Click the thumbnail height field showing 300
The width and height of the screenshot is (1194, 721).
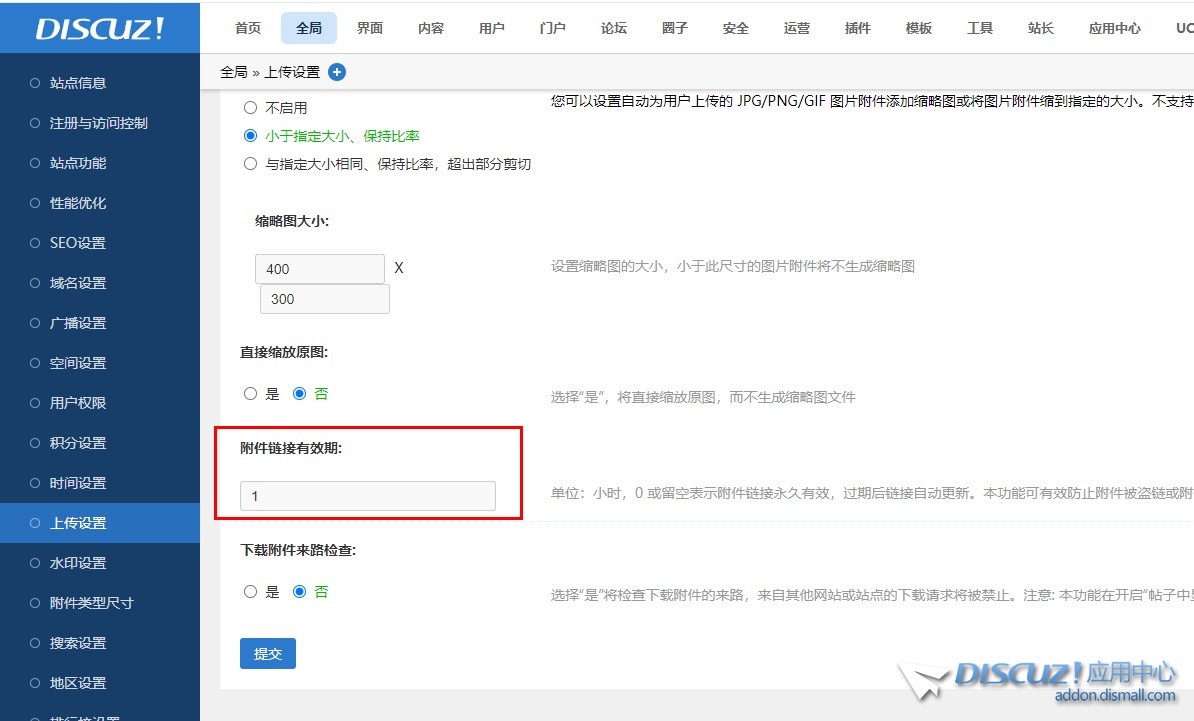[x=324, y=299]
